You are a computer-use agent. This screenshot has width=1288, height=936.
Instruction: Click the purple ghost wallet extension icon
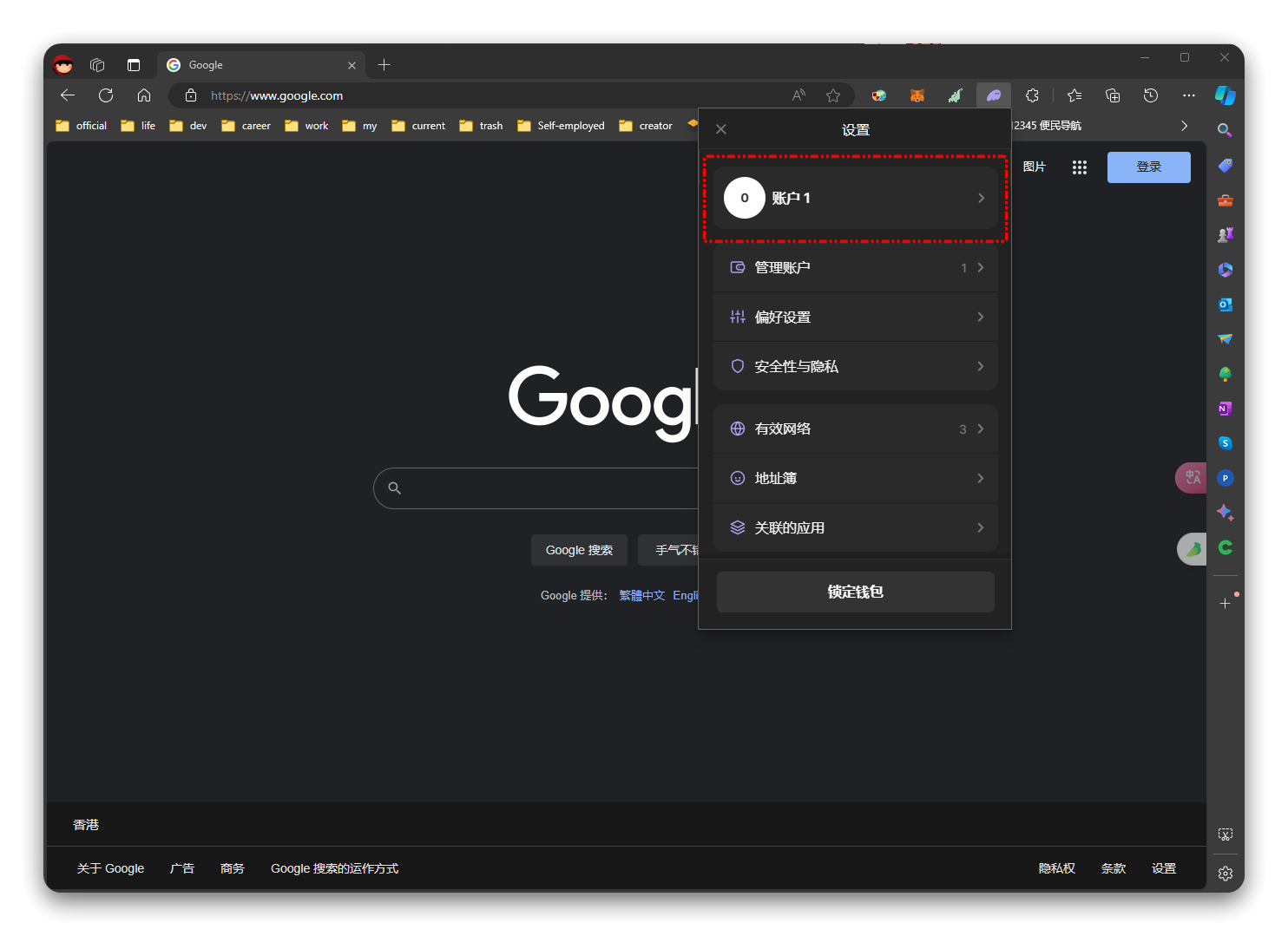(994, 95)
